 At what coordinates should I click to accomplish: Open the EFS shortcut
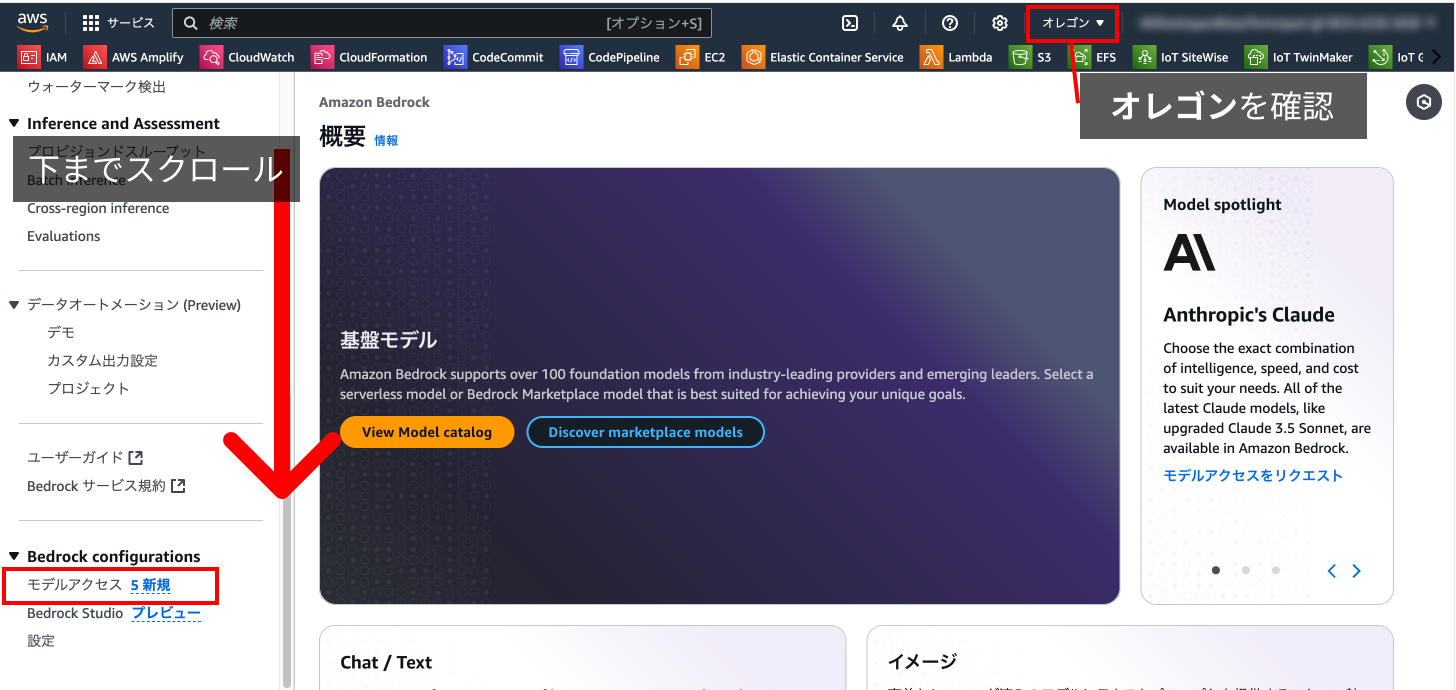coord(1093,57)
